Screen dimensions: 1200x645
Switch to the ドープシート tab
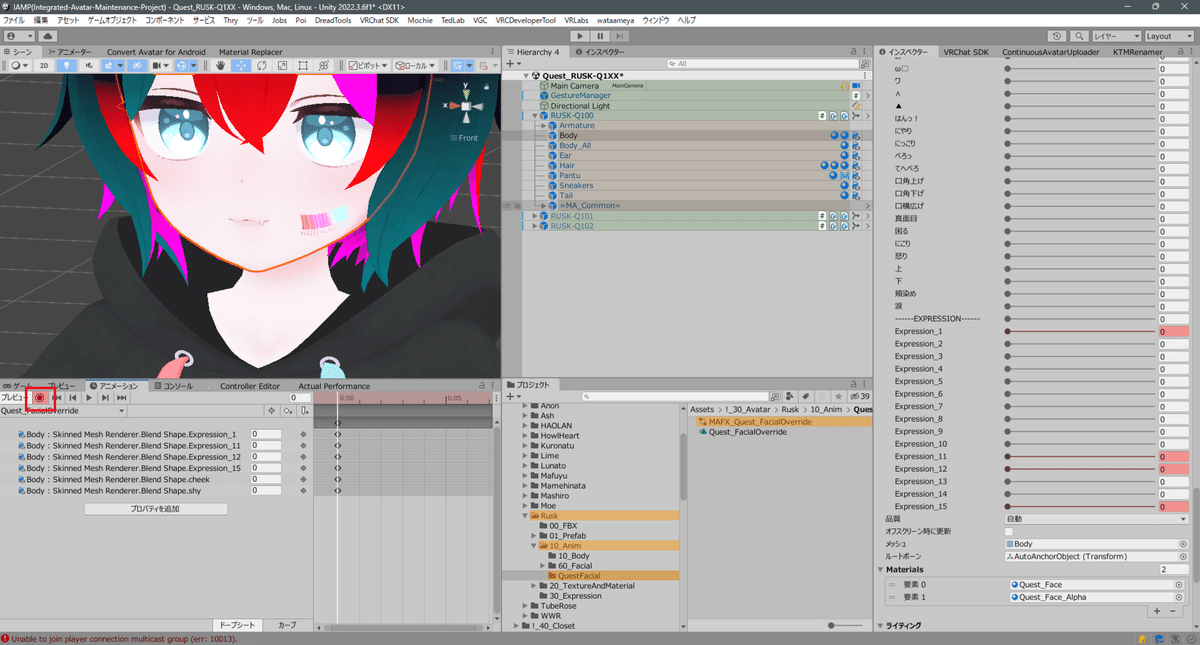pos(237,625)
